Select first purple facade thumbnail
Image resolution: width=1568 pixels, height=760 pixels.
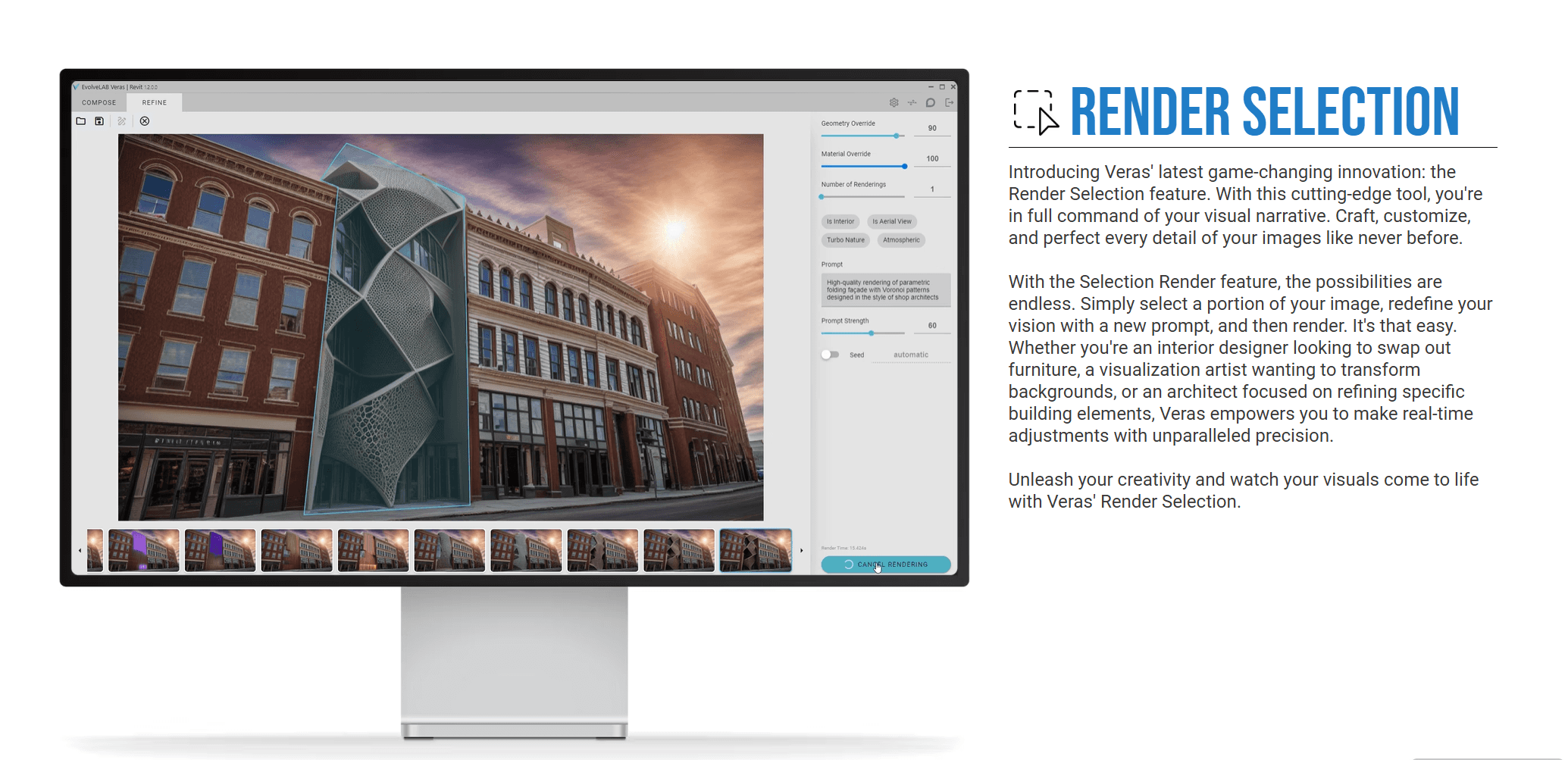coord(144,550)
